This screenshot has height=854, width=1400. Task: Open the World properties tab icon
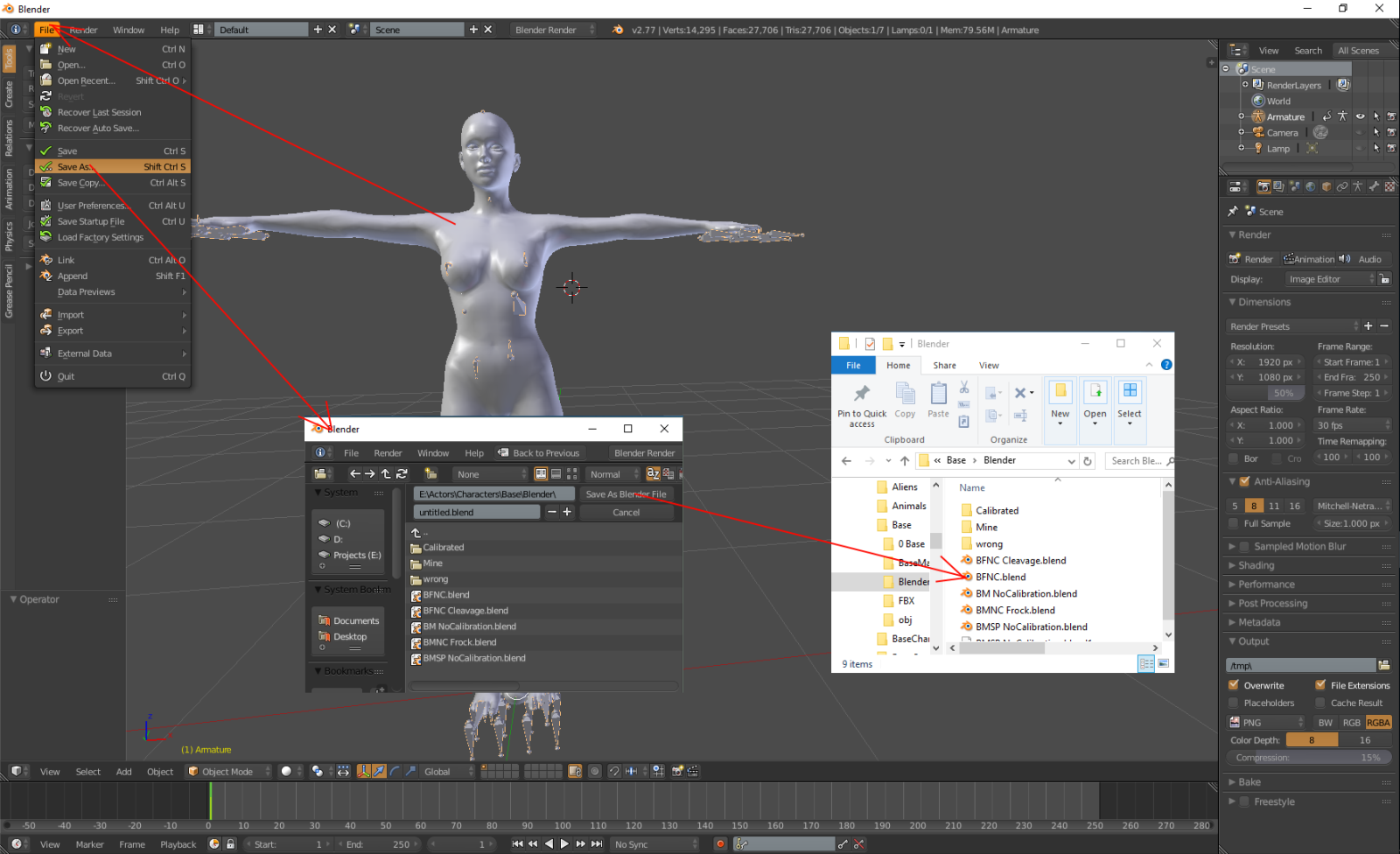[x=1311, y=186]
